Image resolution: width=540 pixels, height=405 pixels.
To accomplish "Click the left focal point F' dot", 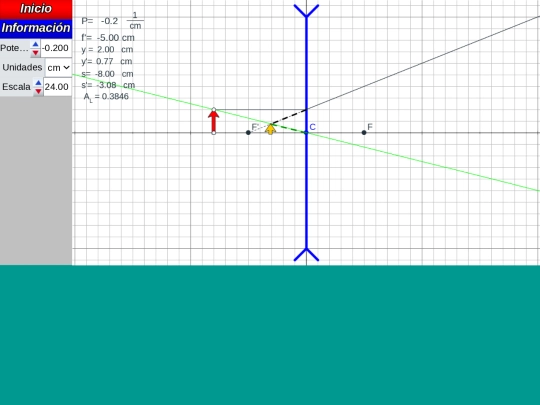I will pyautogui.click(x=248, y=133).
